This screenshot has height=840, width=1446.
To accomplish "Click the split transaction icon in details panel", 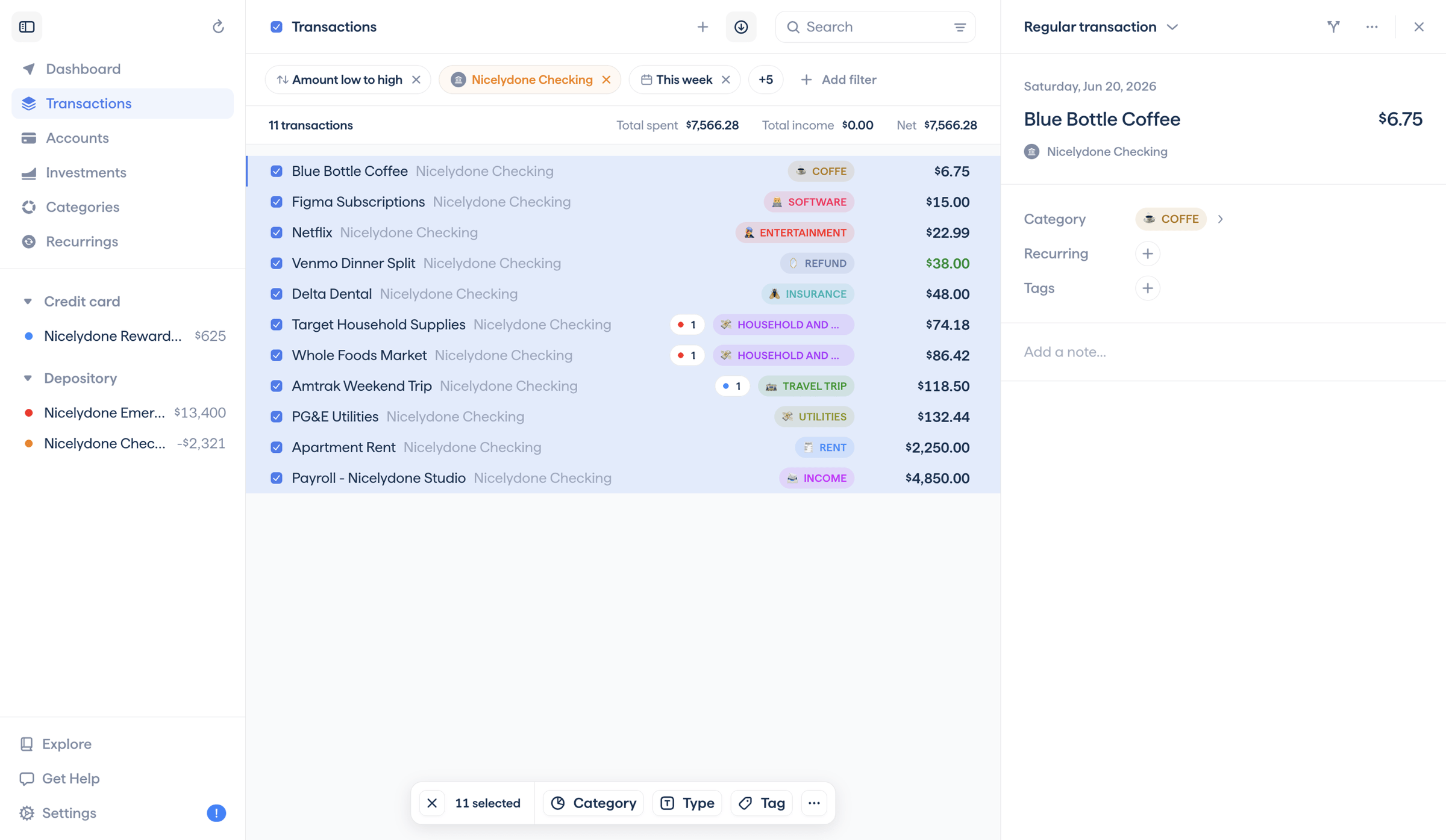I will point(1333,27).
